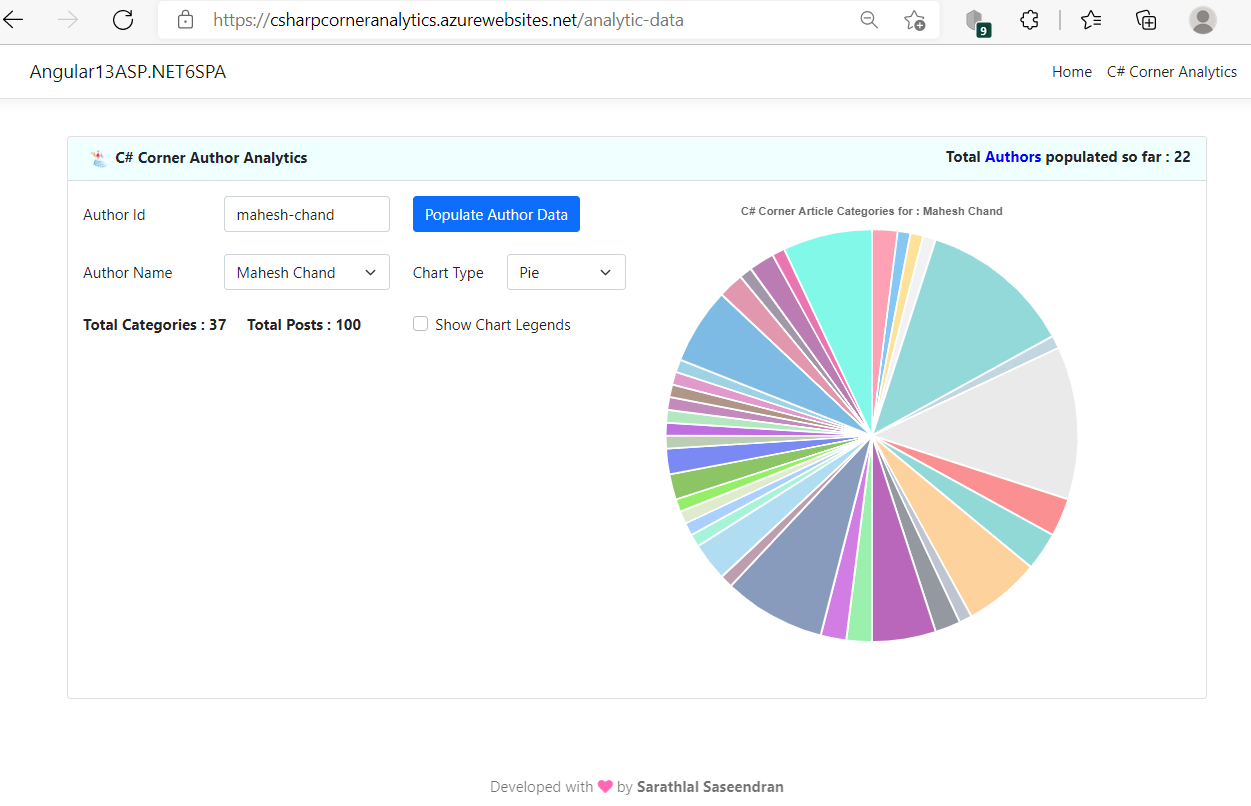Click the zoom-out magnifier icon in address bar
Screen dimensions: 1251x806
pos(868,19)
